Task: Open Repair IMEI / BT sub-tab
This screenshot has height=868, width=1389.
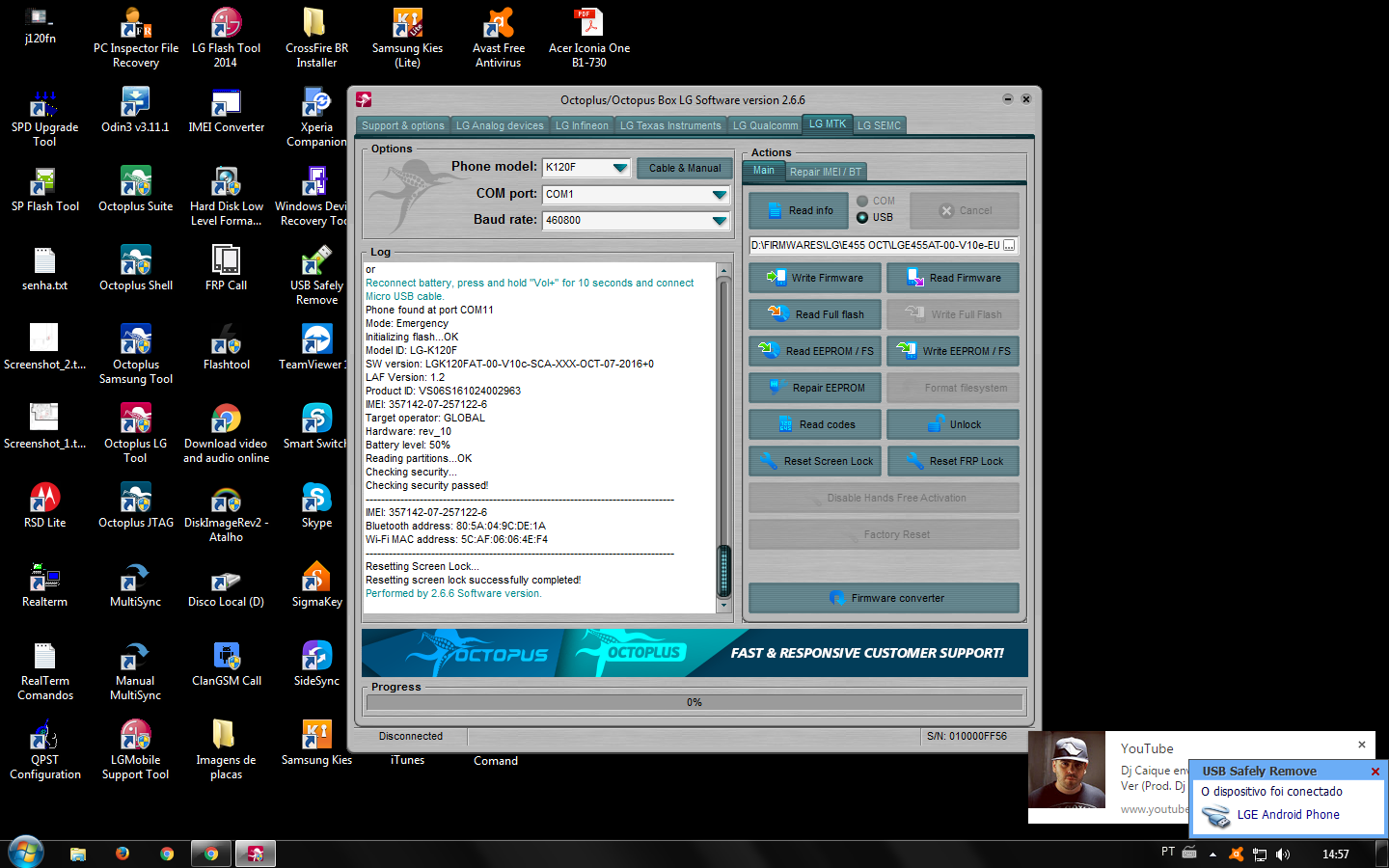Action: (826, 172)
